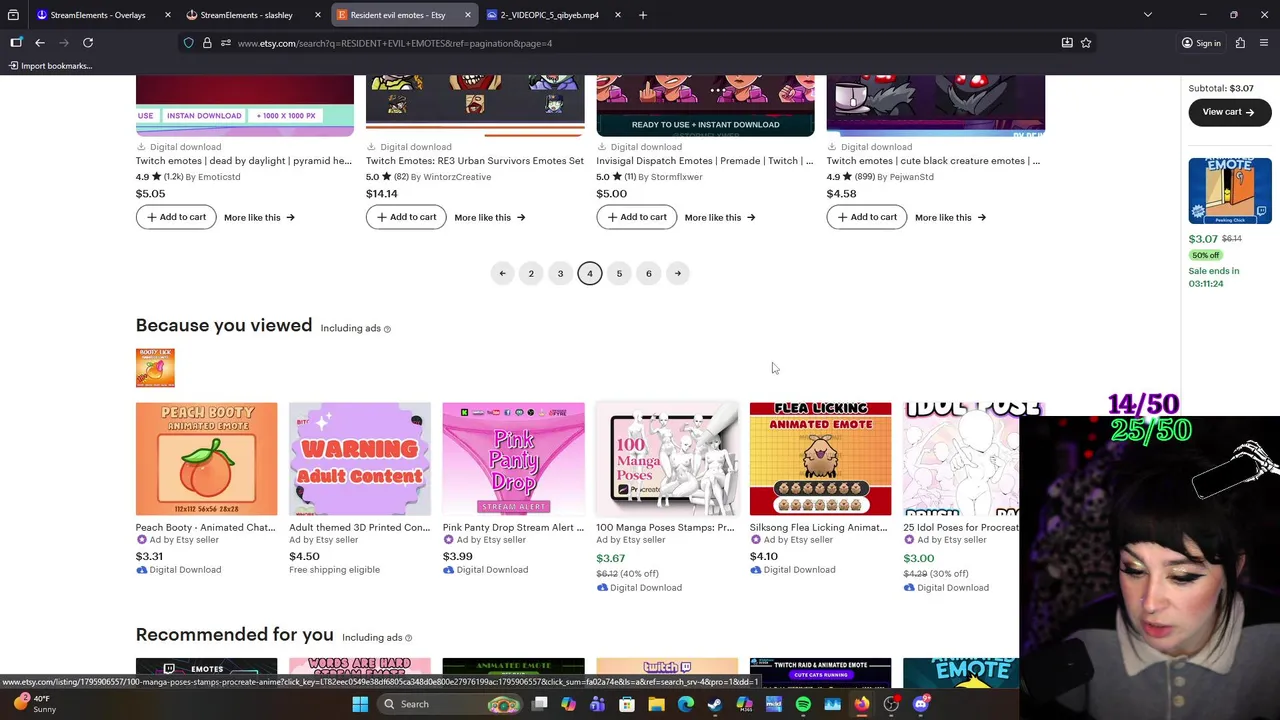Add Twitch emotes dead by daylight to cart
This screenshot has width=1280, height=720.
tap(176, 217)
